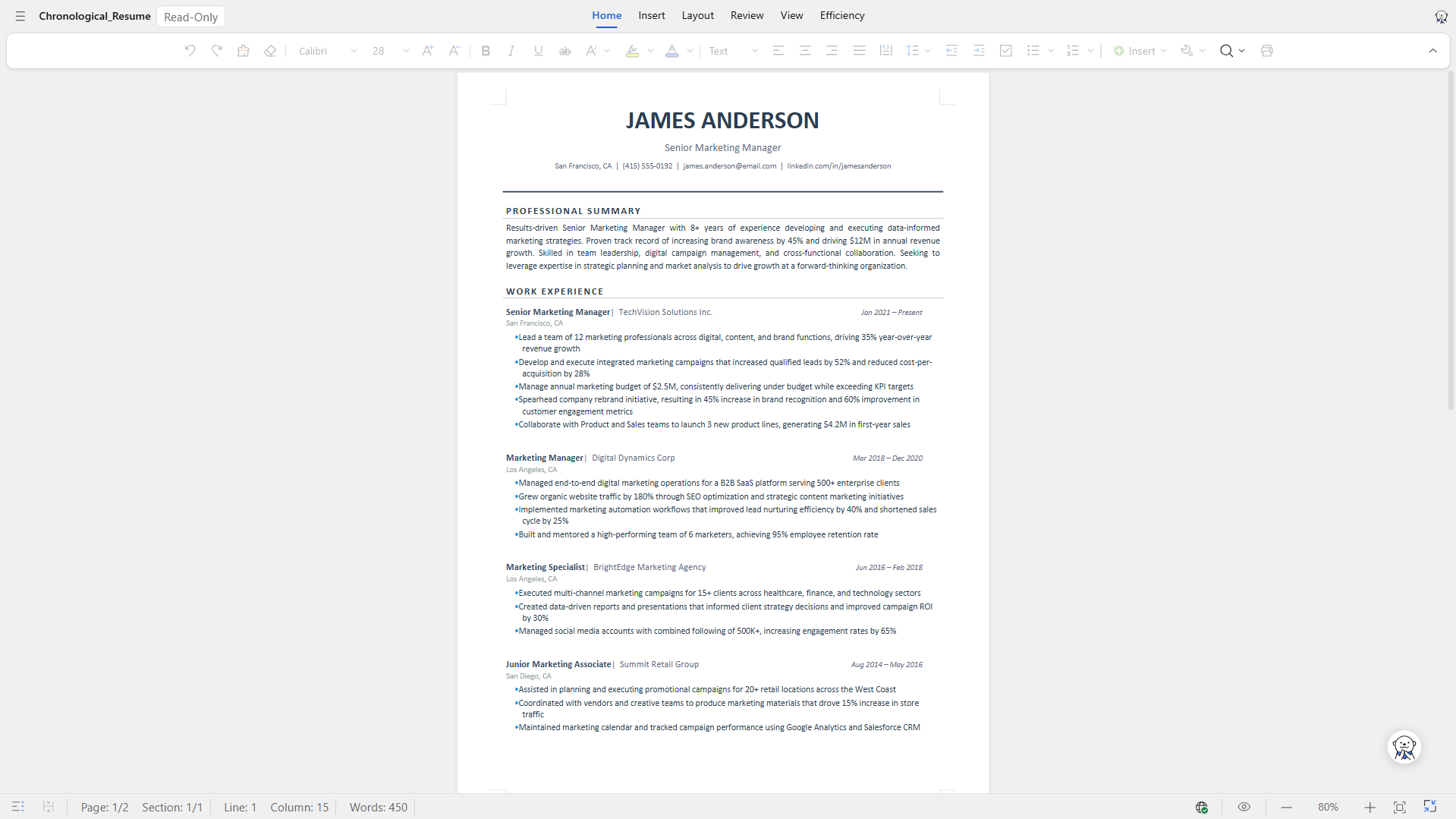Align text right
Screen dimensions: 1456x819
[x=832, y=51]
